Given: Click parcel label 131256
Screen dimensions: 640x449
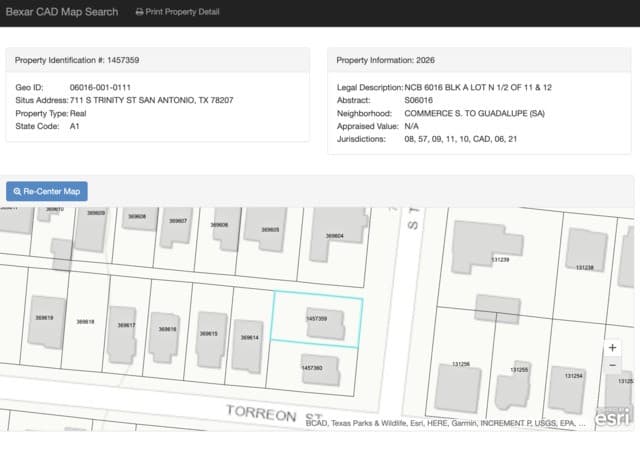Looking at the screenshot, I should pyautogui.click(x=461, y=364).
